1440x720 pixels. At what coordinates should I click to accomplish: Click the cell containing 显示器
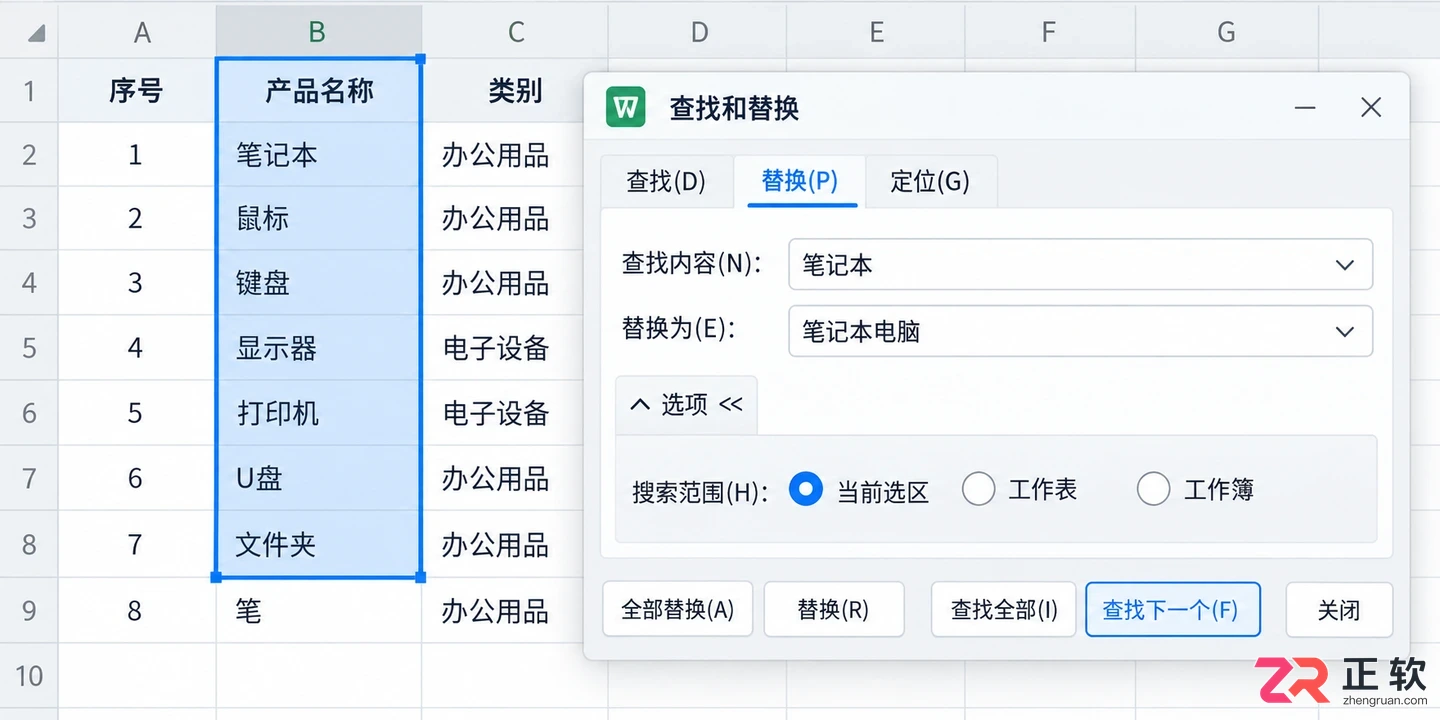[318, 348]
